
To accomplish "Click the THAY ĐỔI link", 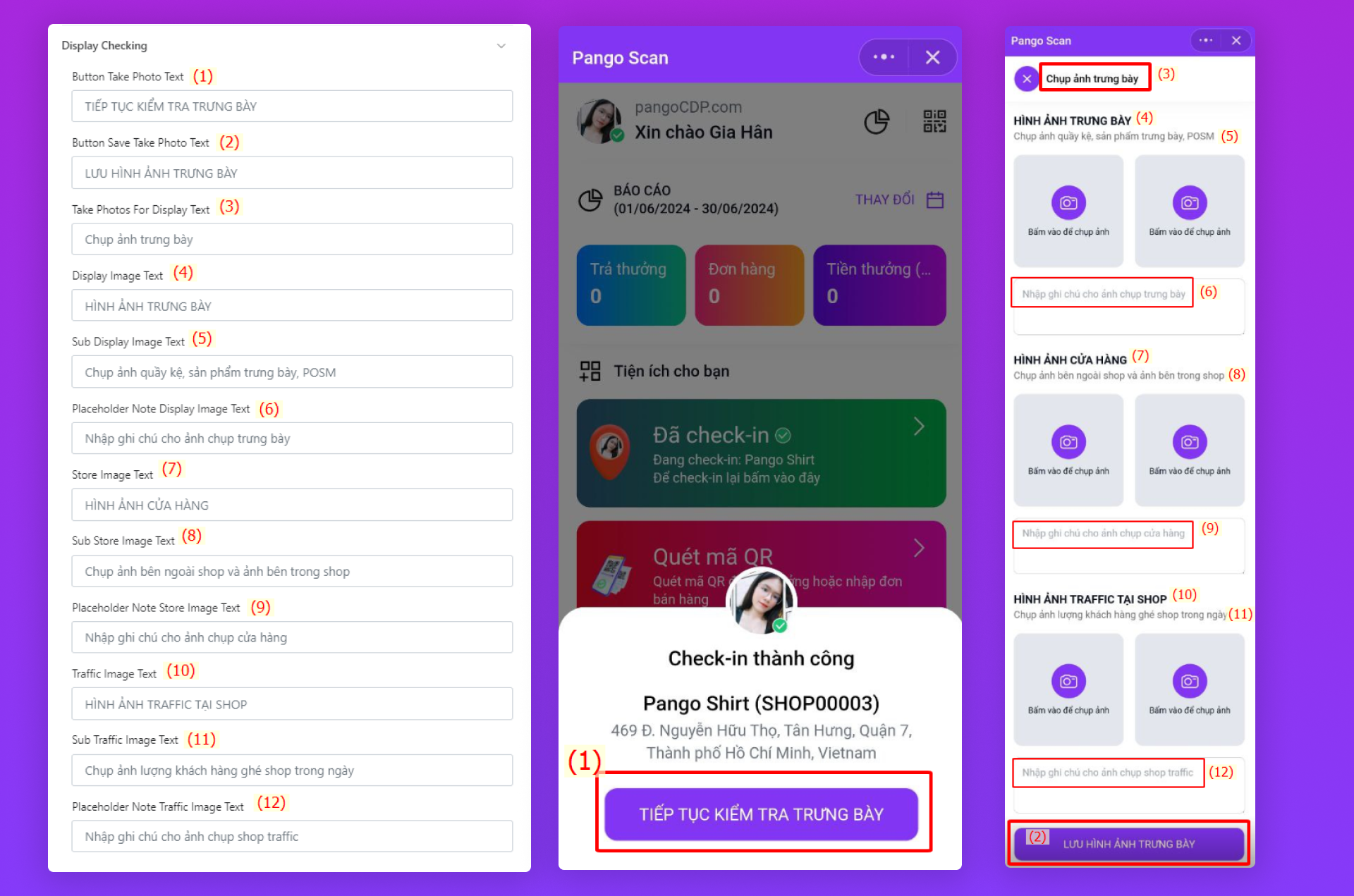I will coord(884,200).
